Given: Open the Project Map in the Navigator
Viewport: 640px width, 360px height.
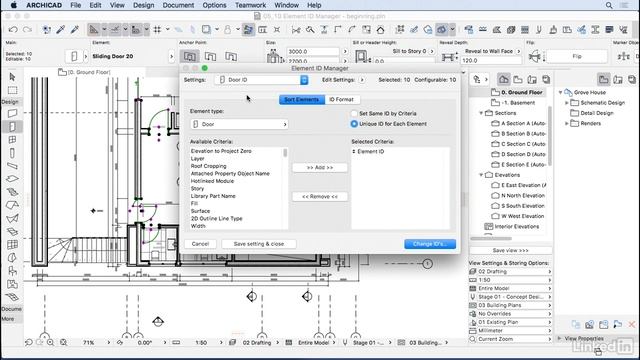Looking at the screenshot, I should (x=504, y=79).
